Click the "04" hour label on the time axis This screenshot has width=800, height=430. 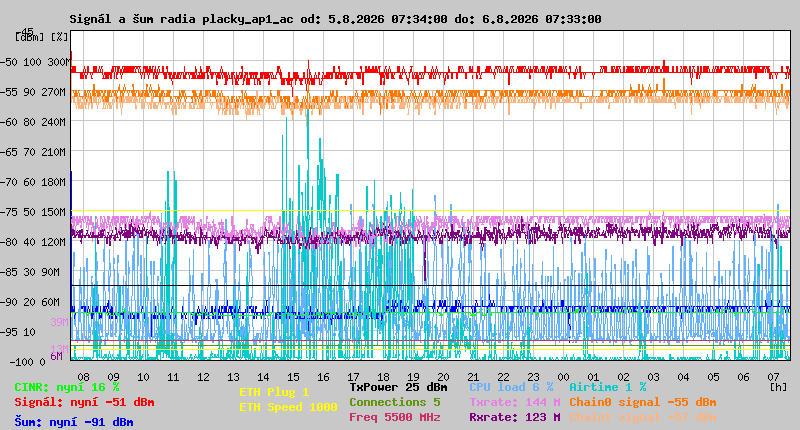coord(683,377)
